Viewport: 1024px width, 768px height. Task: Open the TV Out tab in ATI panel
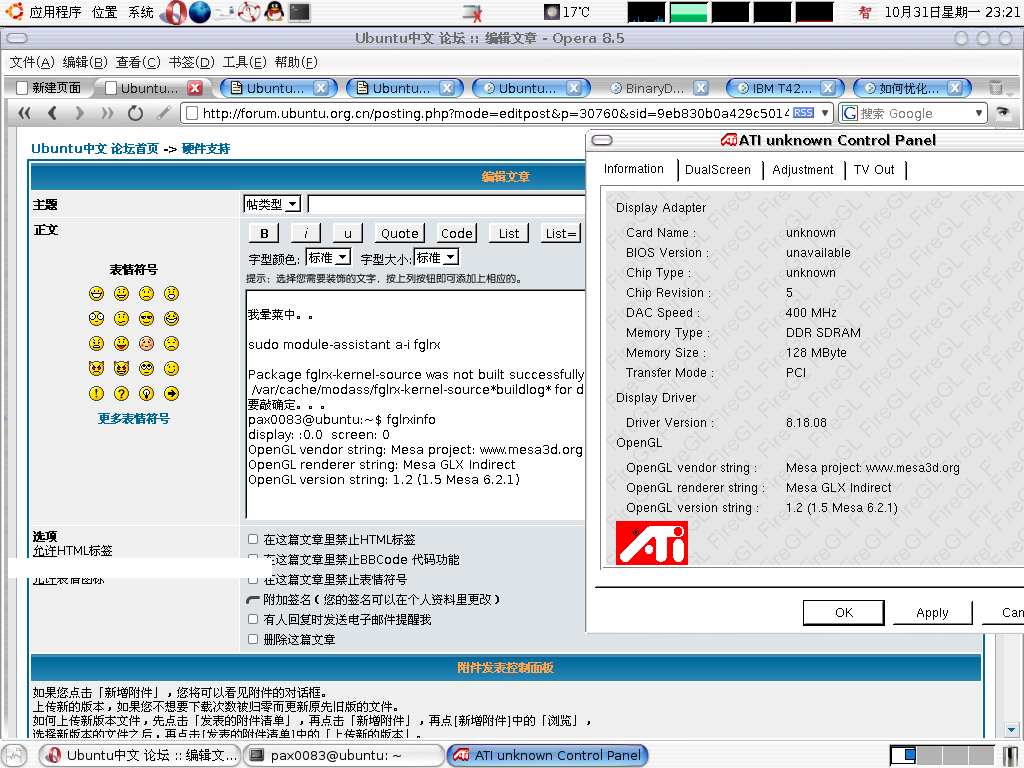(x=874, y=170)
